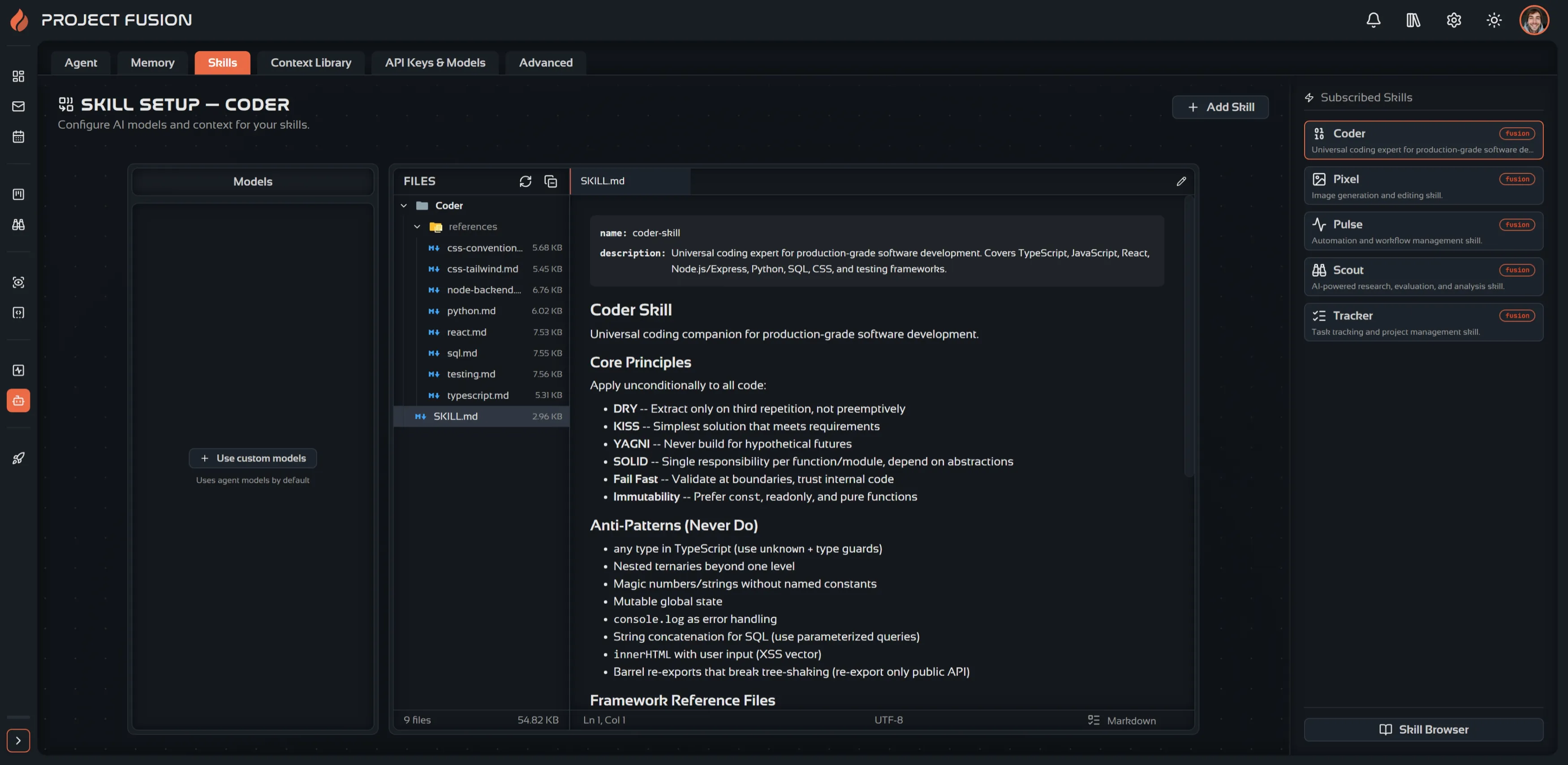Image resolution: width=1568 pixels, height=765 pixels.
Task: Click the UTF-8 encoding status
Action: 889,720
